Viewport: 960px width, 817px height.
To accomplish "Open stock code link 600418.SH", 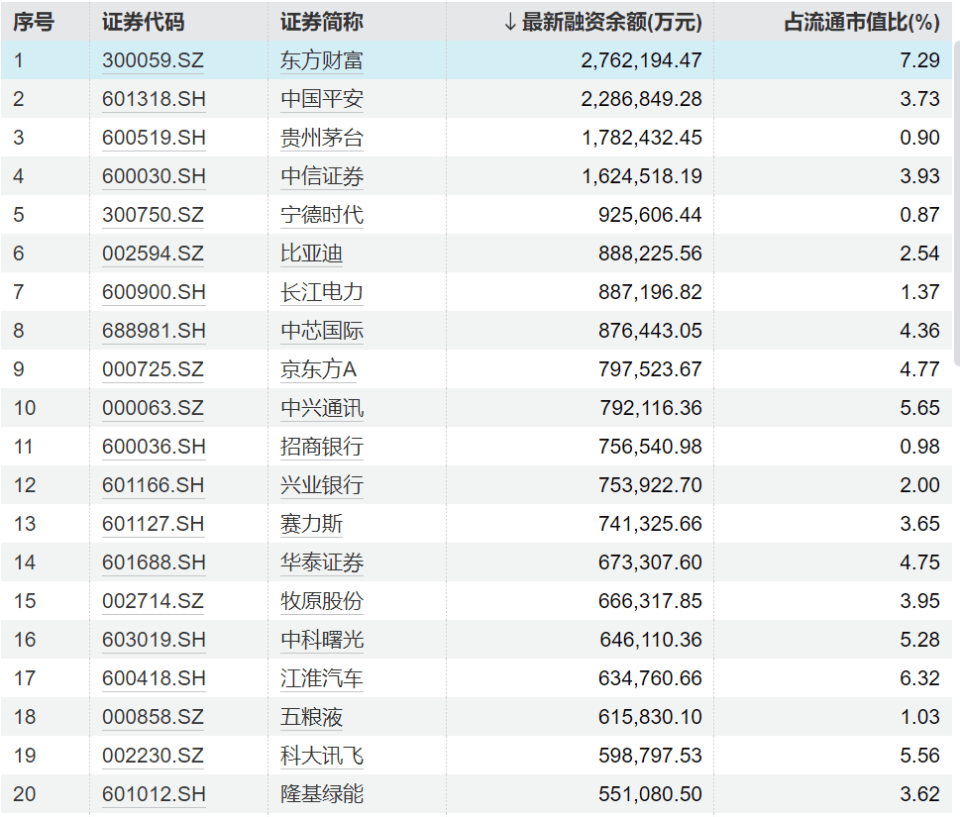I will tap(154, 678).
